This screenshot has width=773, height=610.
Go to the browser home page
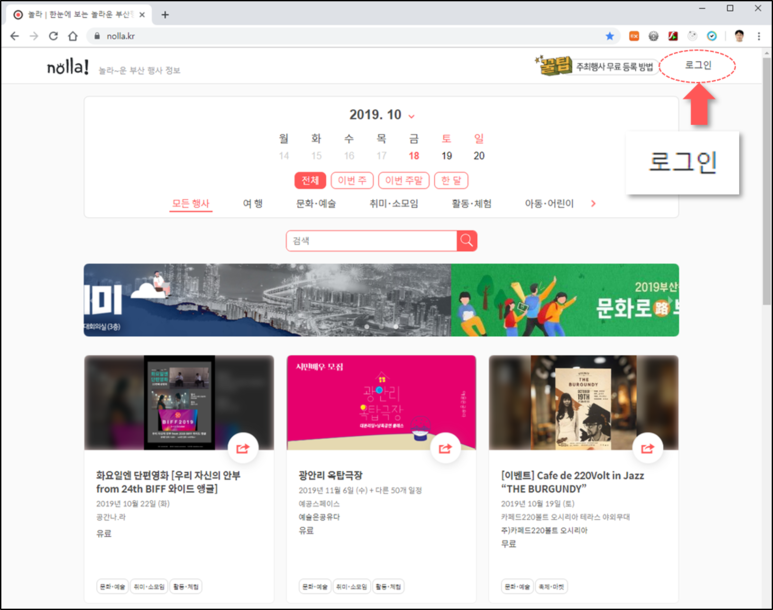(73, 36)
